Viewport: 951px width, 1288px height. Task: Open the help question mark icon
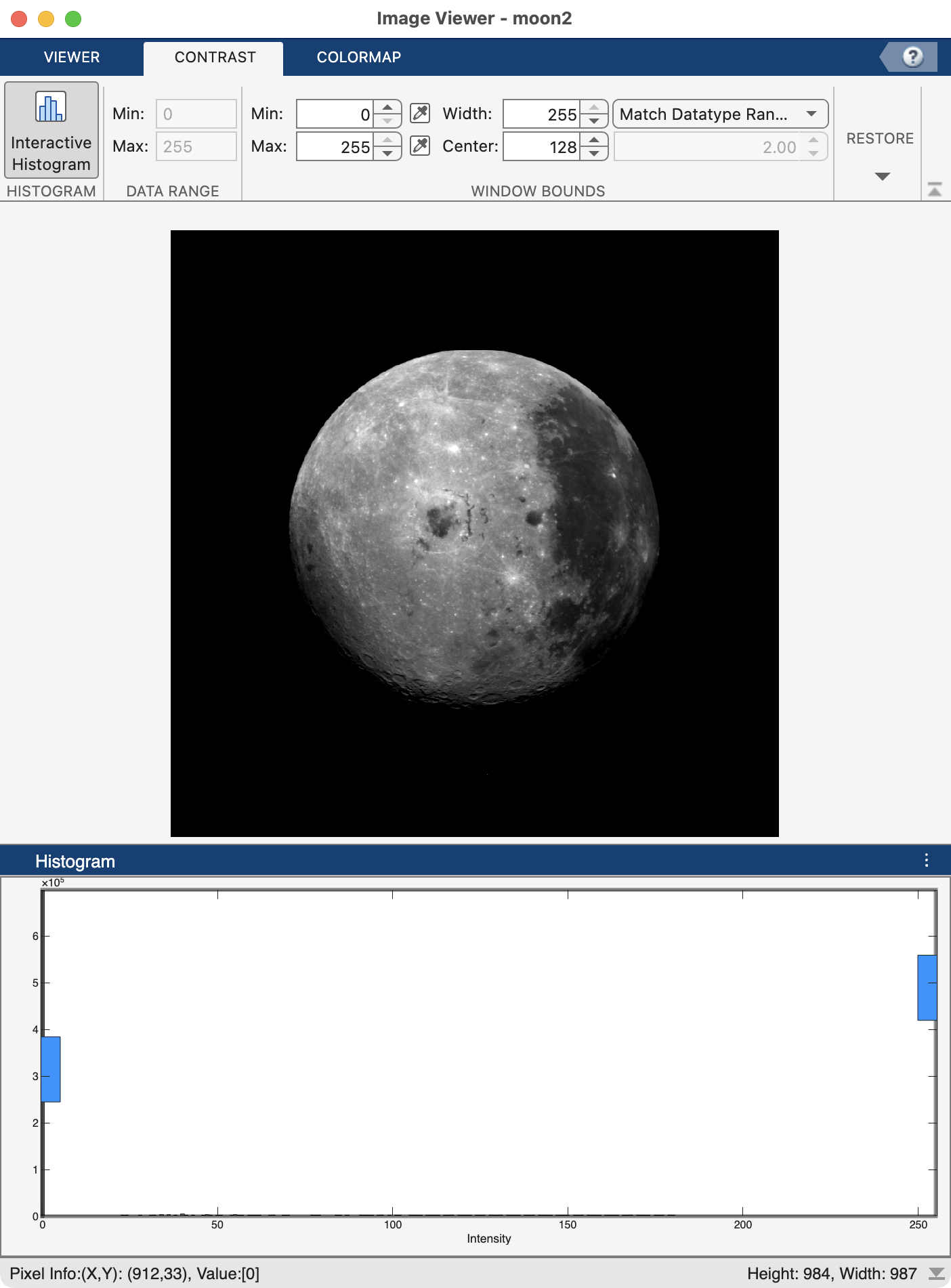(x=912, y=56)
